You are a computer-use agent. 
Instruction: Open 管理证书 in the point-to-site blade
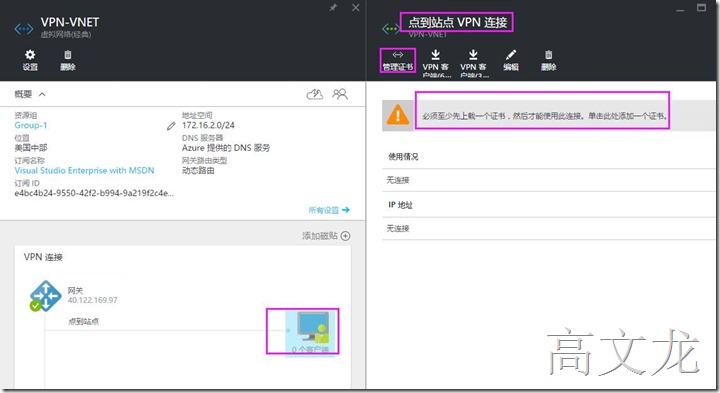(x=398, y=60)
